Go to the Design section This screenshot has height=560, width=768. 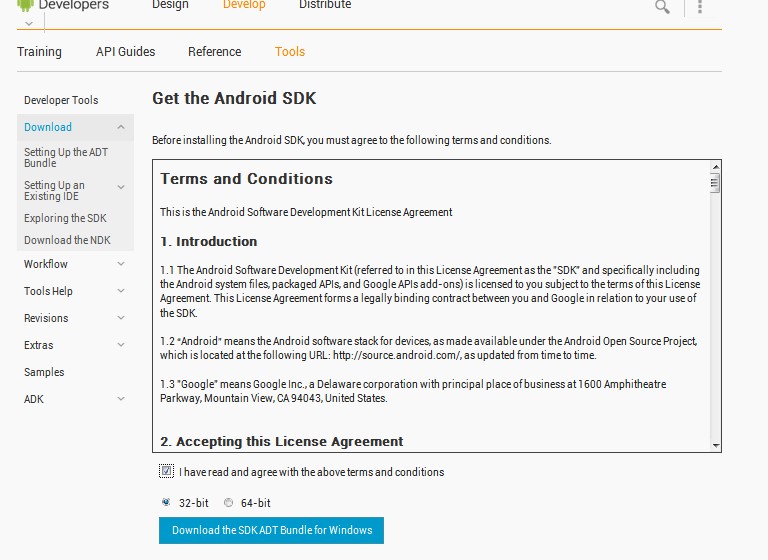click(170, 5)
